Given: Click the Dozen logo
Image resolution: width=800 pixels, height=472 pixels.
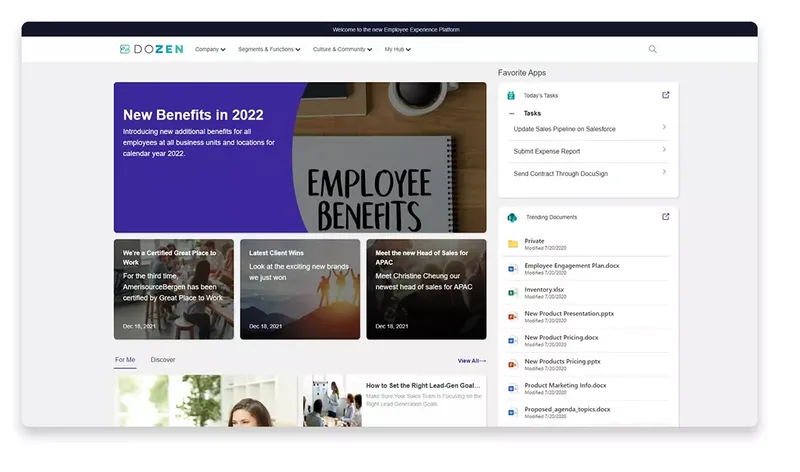Looking at the screenshot, I should pos(151,49).
